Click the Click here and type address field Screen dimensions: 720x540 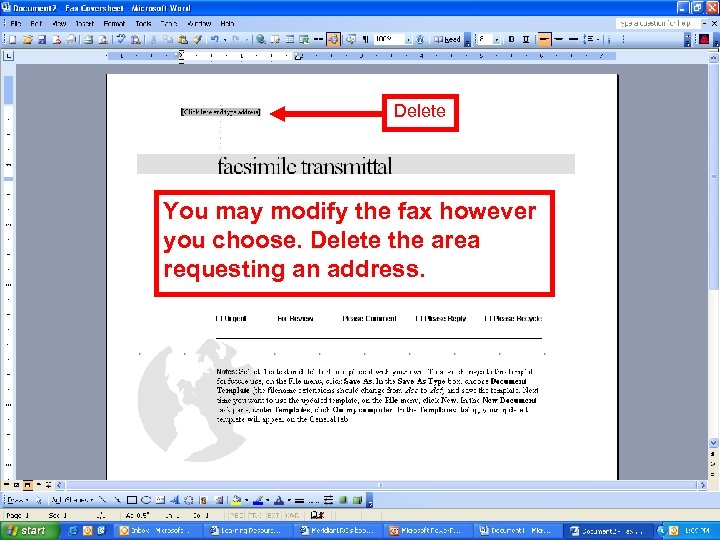(x=220, y=112)
